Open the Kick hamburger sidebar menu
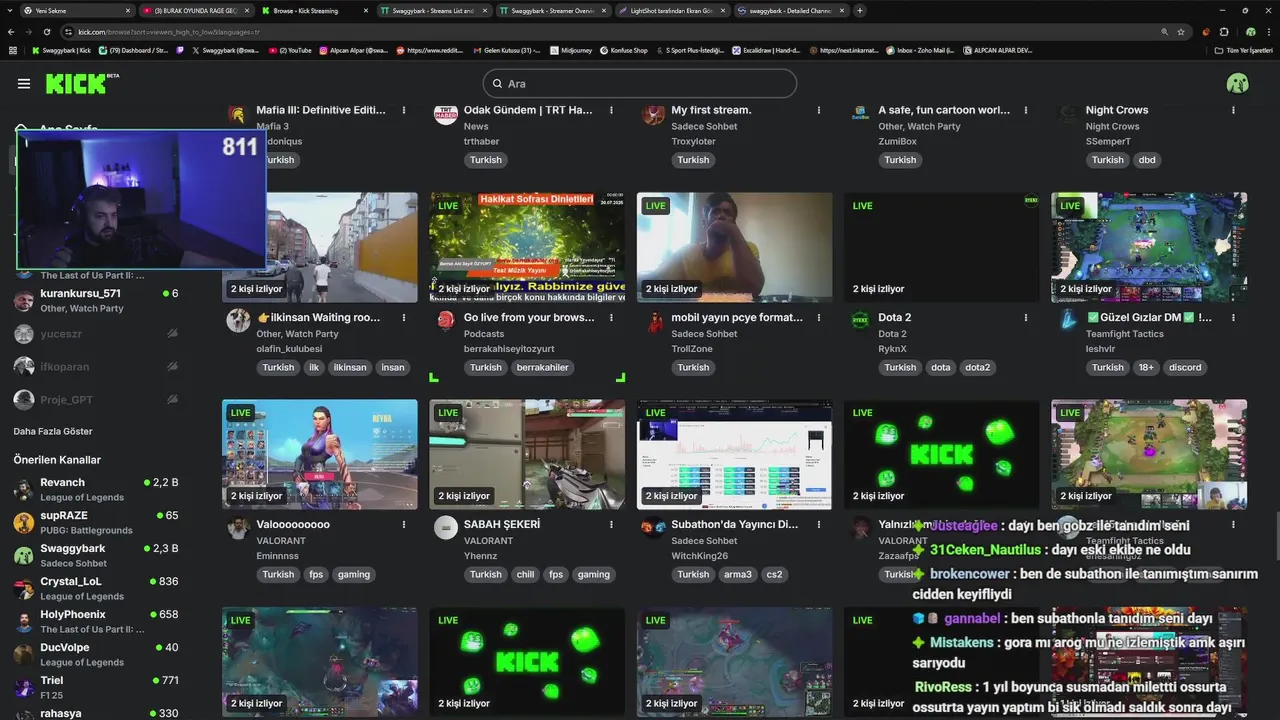The width and height of the screenshot is (1280, 720). [24, 84]
